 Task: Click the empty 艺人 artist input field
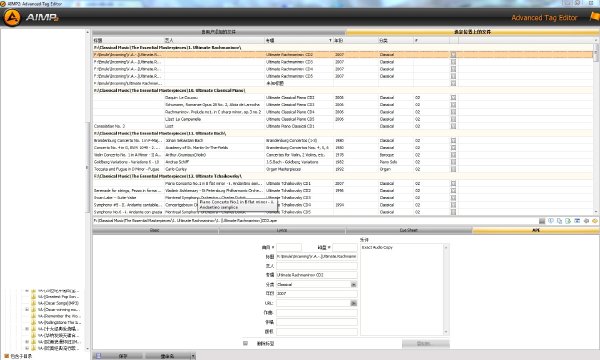point(317,266)
